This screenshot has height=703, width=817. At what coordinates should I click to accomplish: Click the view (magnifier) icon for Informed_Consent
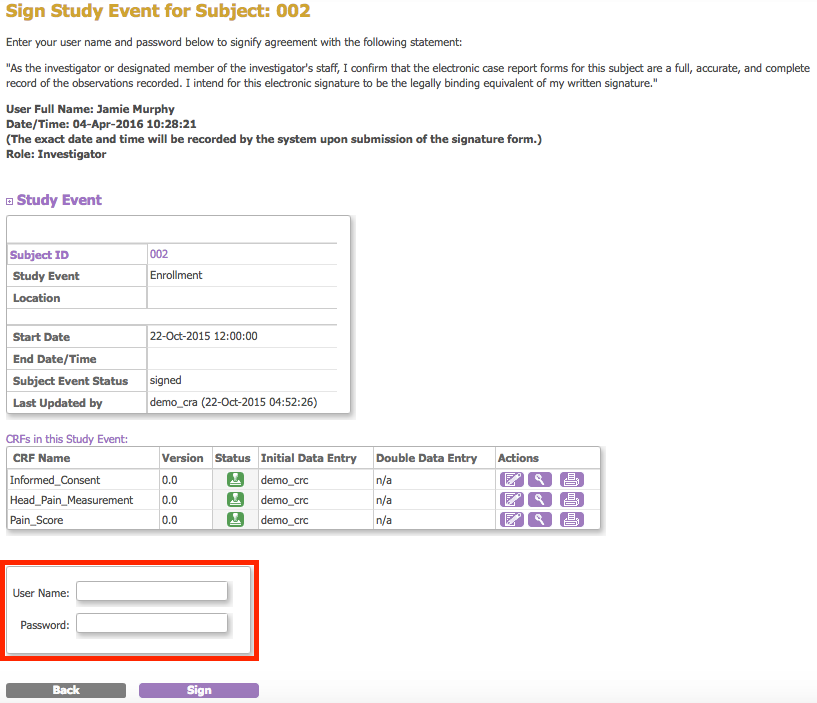540,480
